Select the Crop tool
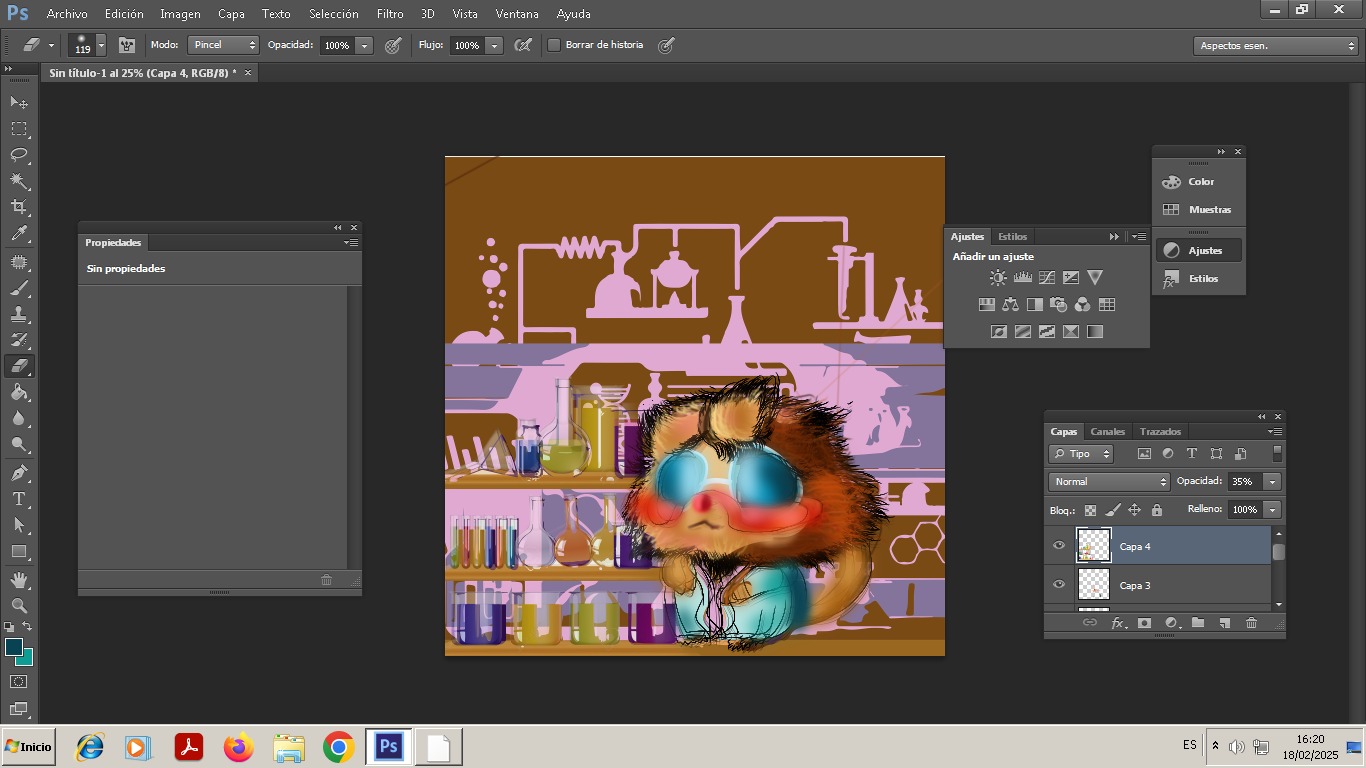The width and height of the screenshot is (1366, 768). (19, 207)
